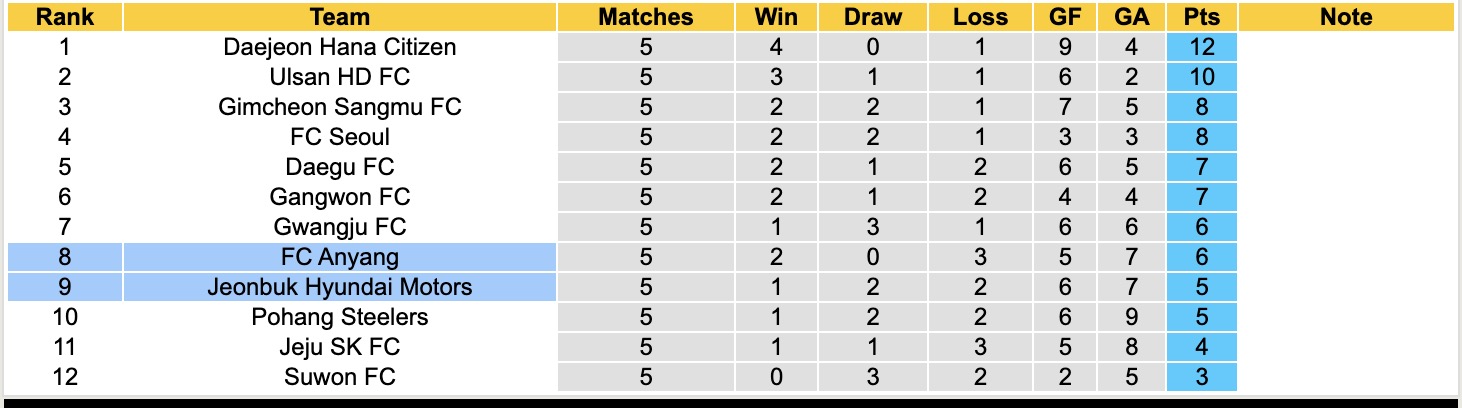Screen dimensions: 1462x408
Task: Click Jeju SK FC's rank number 11
Action: 65,347
